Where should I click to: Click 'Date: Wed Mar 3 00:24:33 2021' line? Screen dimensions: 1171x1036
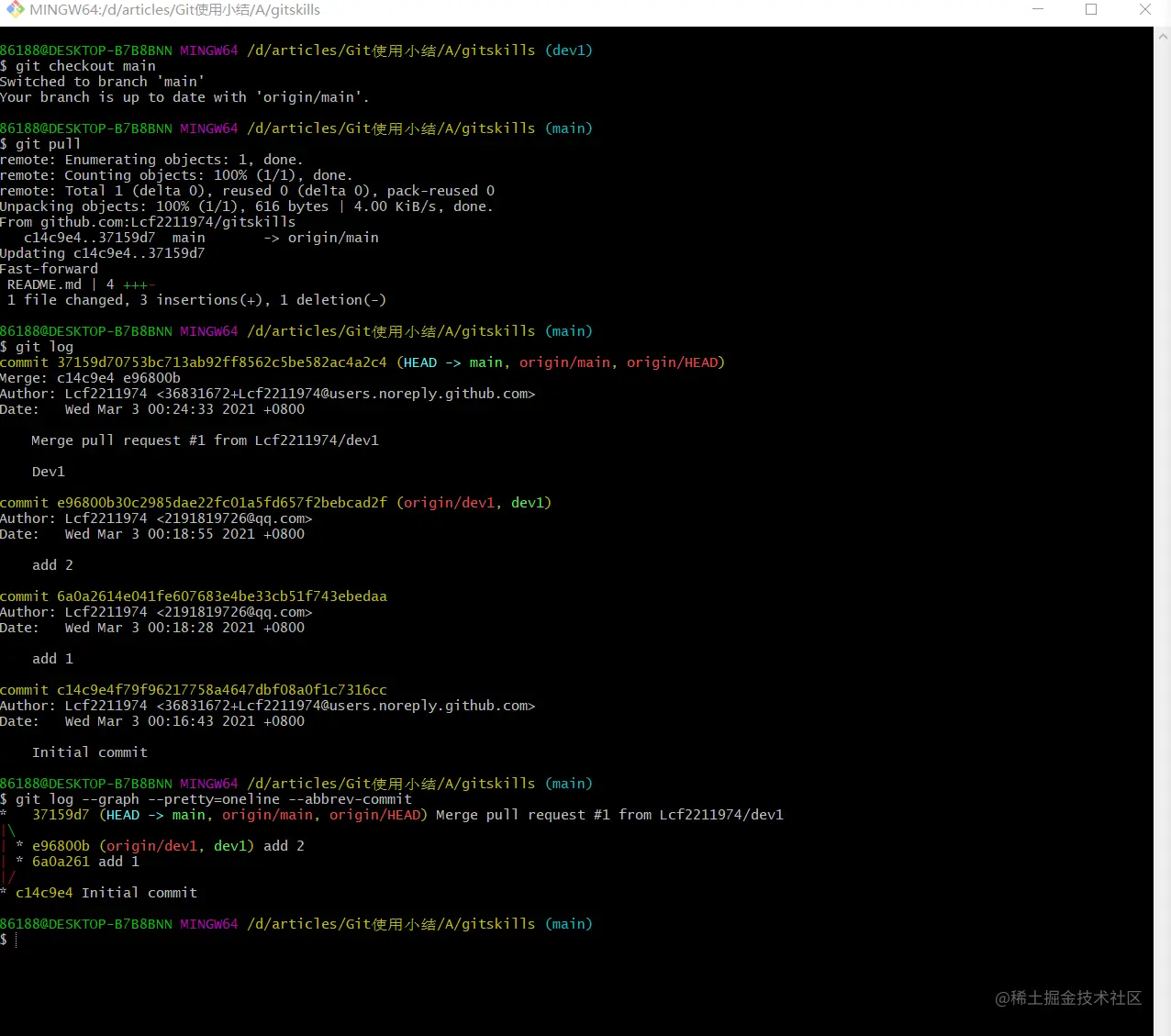pos(152,409)
